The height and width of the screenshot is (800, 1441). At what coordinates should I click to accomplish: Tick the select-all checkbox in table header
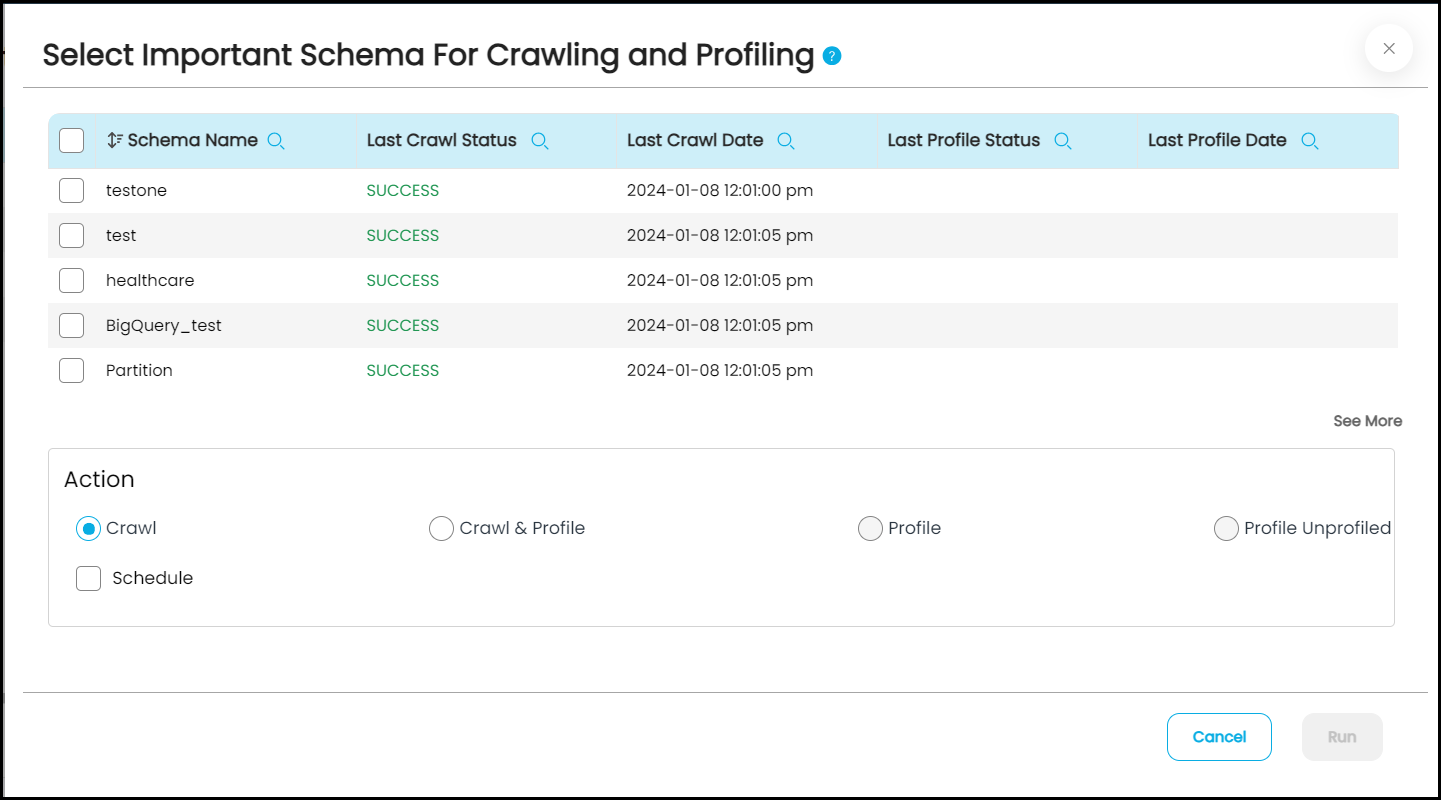pos(72,141)
